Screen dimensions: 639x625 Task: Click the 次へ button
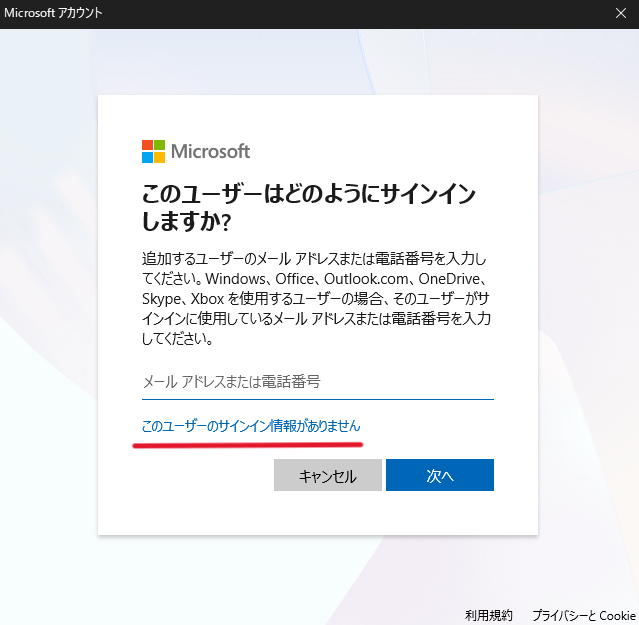pyautogui.click(x=440, y=475)
